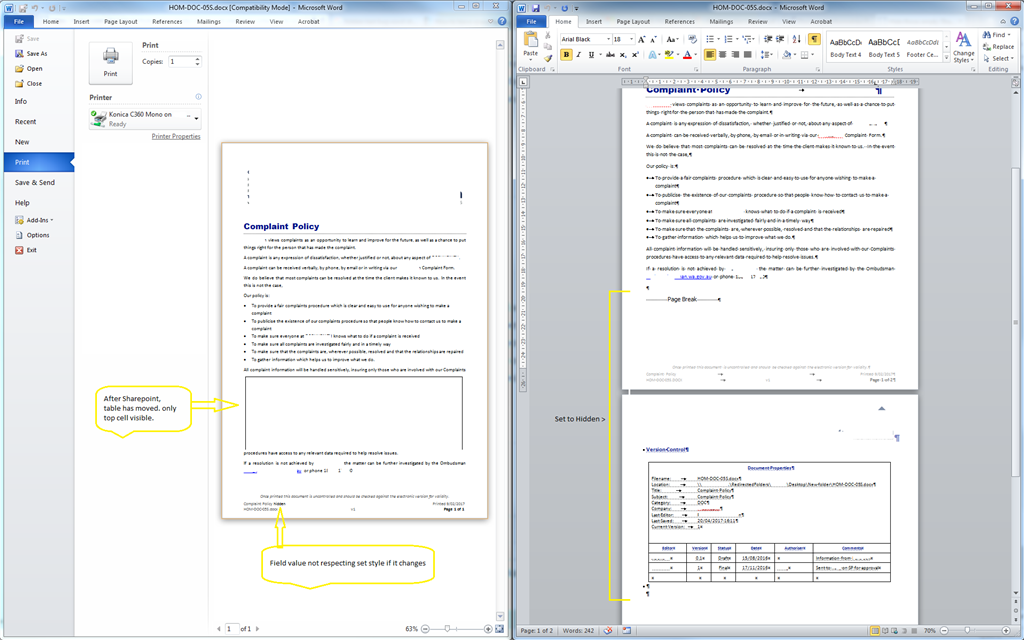Viewport: 1024px width, 640px height.
Task: Open the Save & Send section
Action: tap(35, 182)
